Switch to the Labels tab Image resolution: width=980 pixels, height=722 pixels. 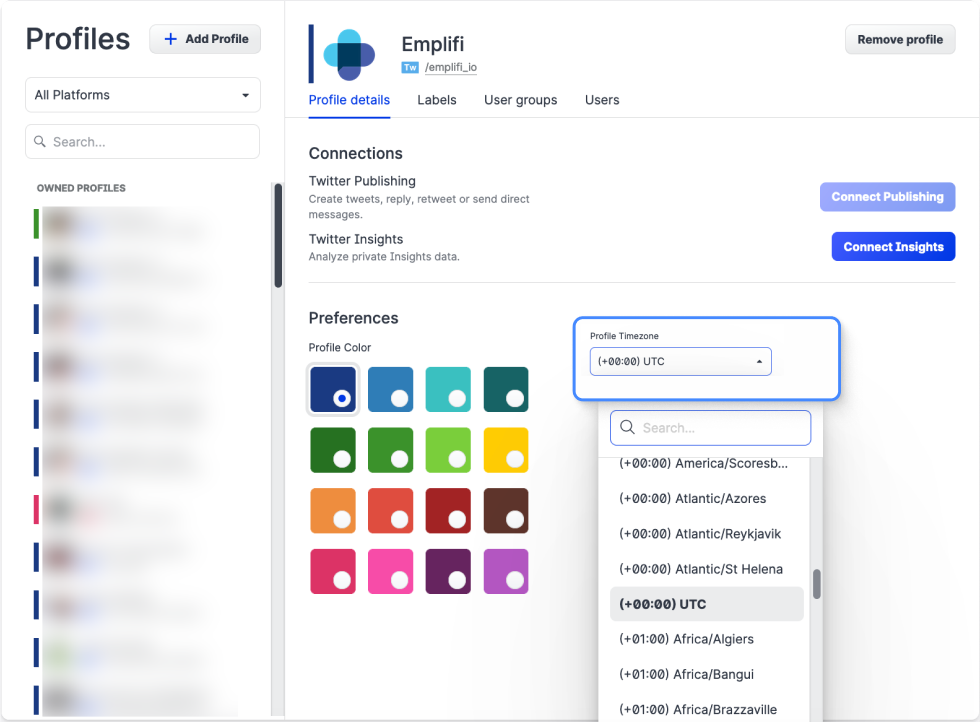pos(437,100)
